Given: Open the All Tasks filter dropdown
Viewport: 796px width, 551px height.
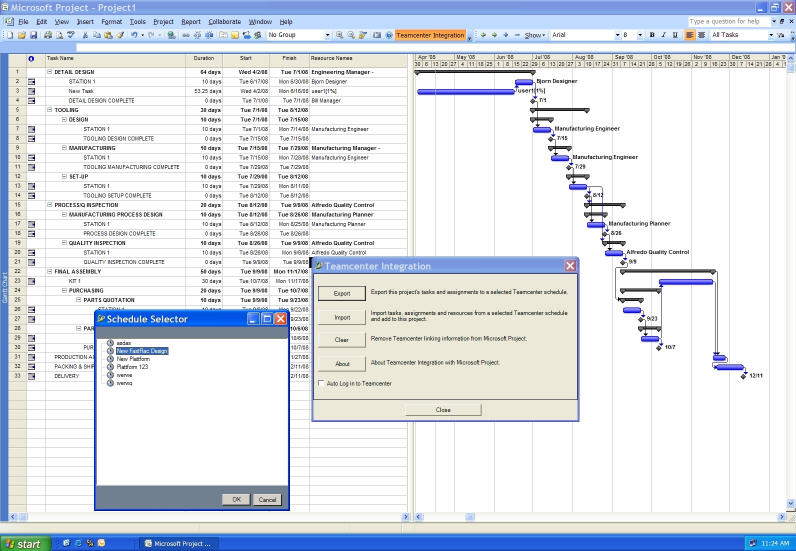Looking at the screenshot, I should click(771, 35).
